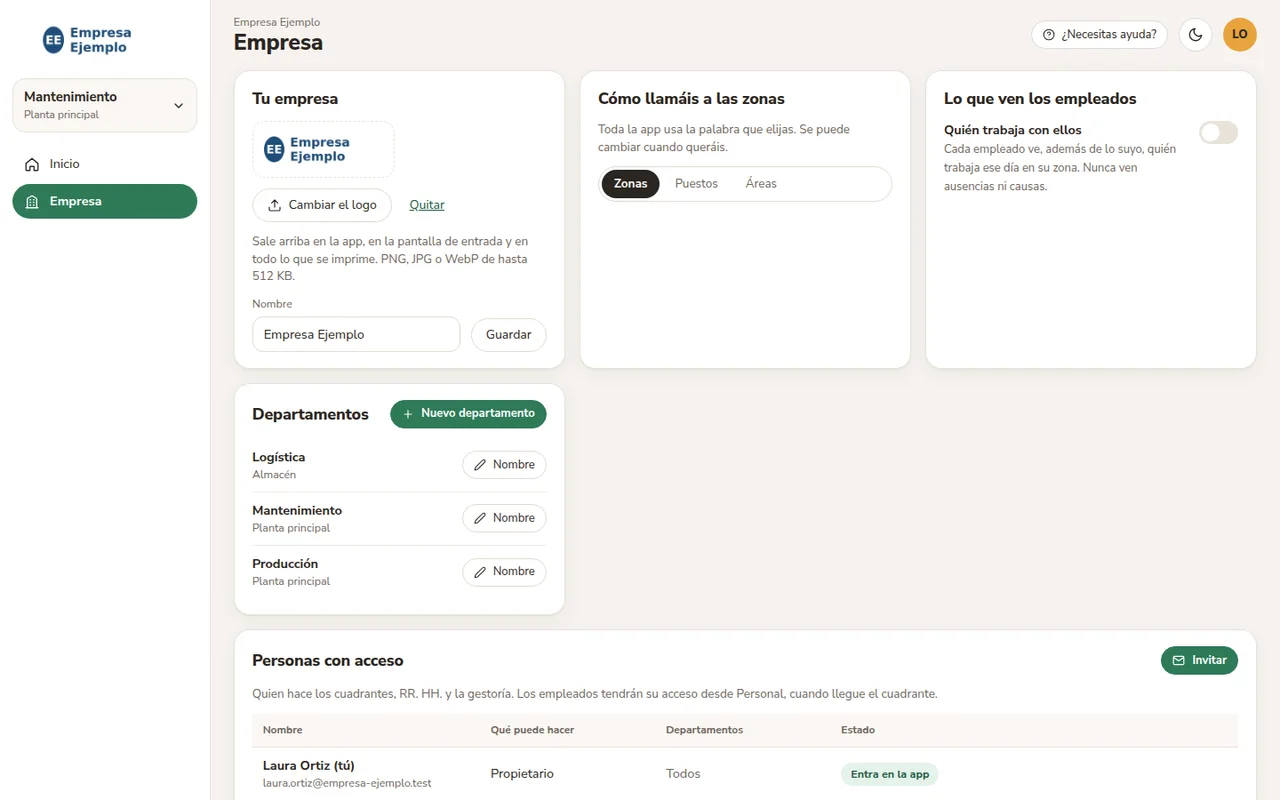Click the upload icon on Cambiar el logo

[x=275, y=205]
